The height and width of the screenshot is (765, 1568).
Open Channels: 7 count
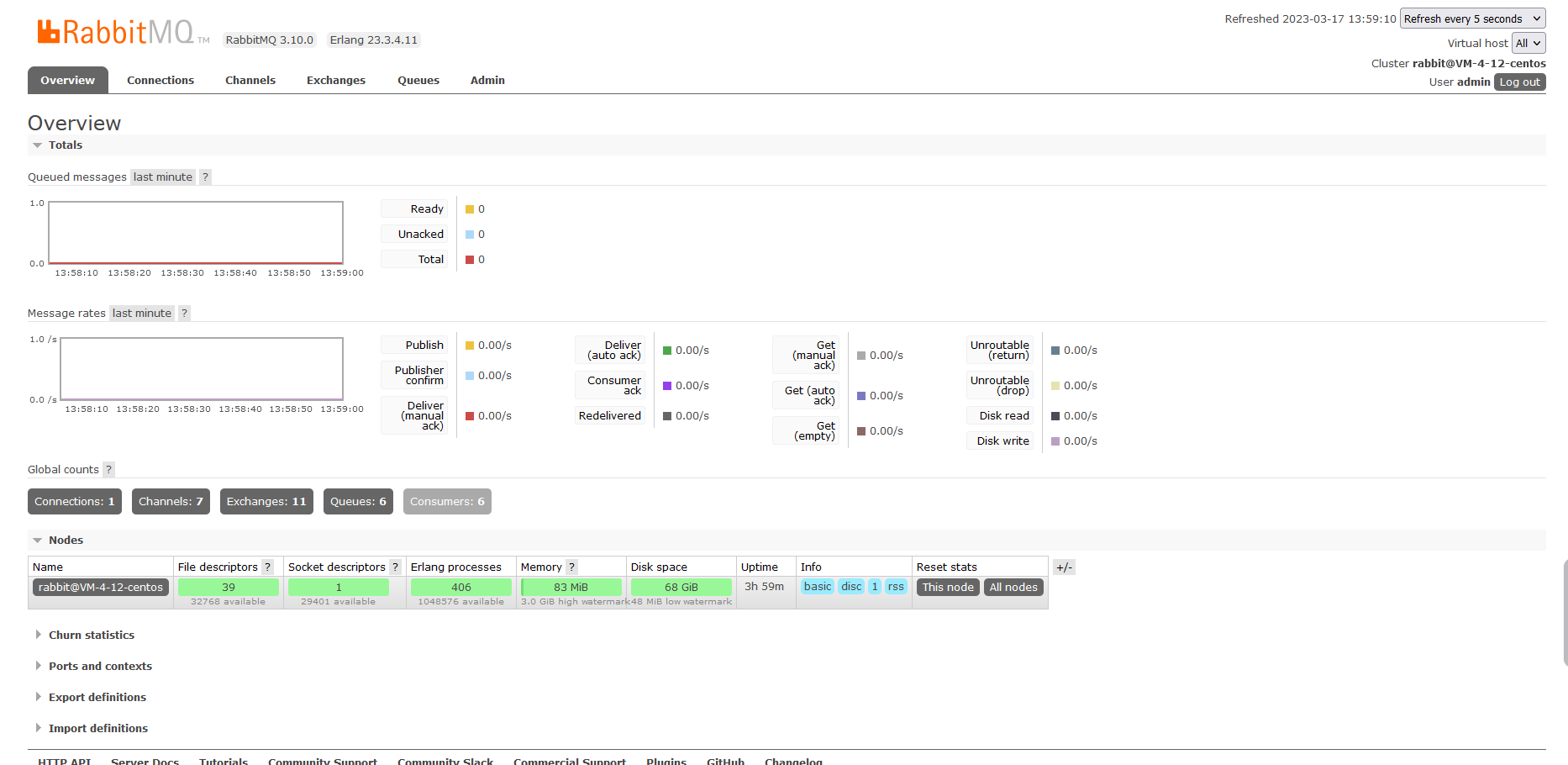pos(171,501)
